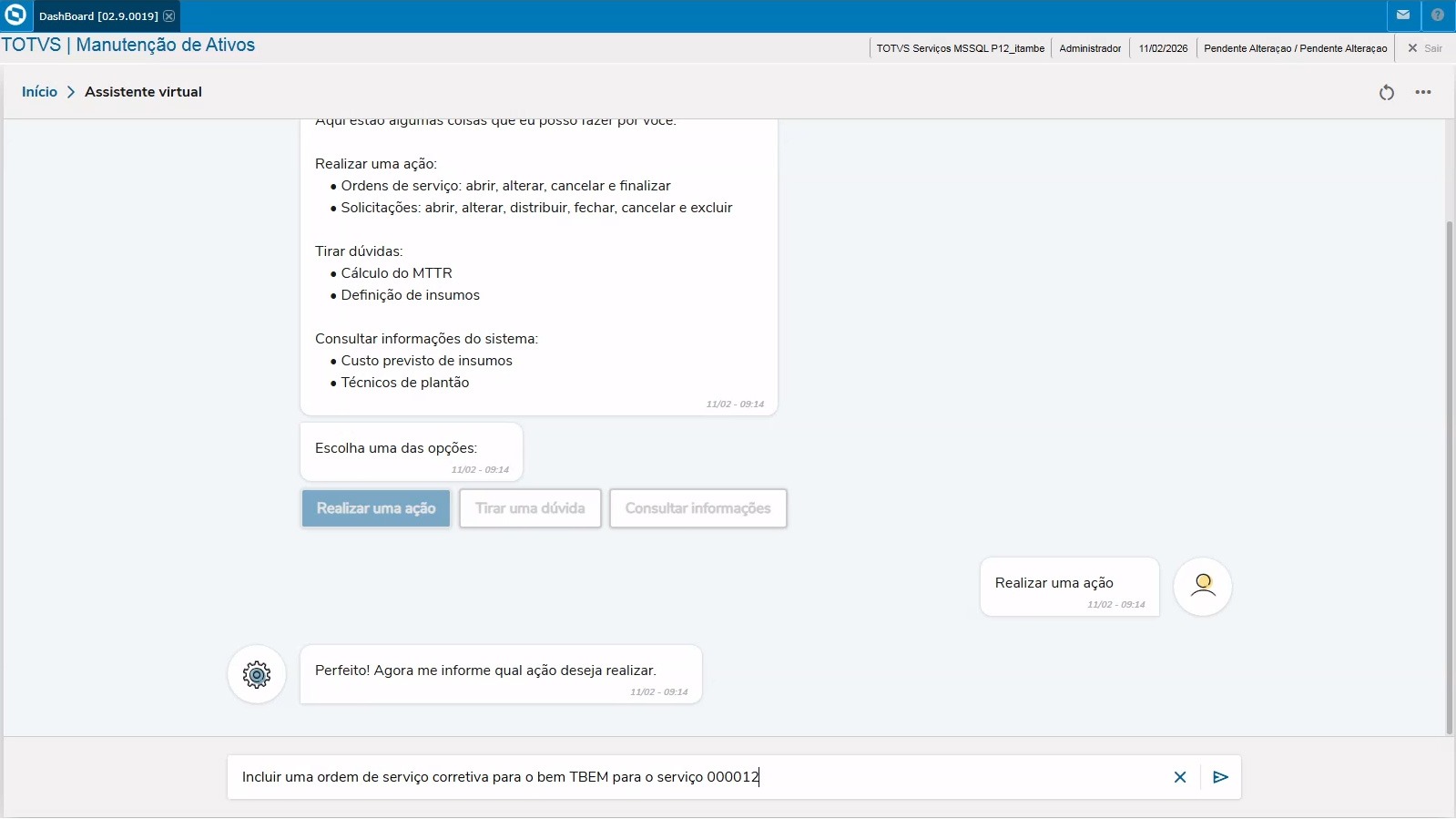Click the TOTVS logo icon
This screenshot has width=1456, height=819.
point(15,15)
